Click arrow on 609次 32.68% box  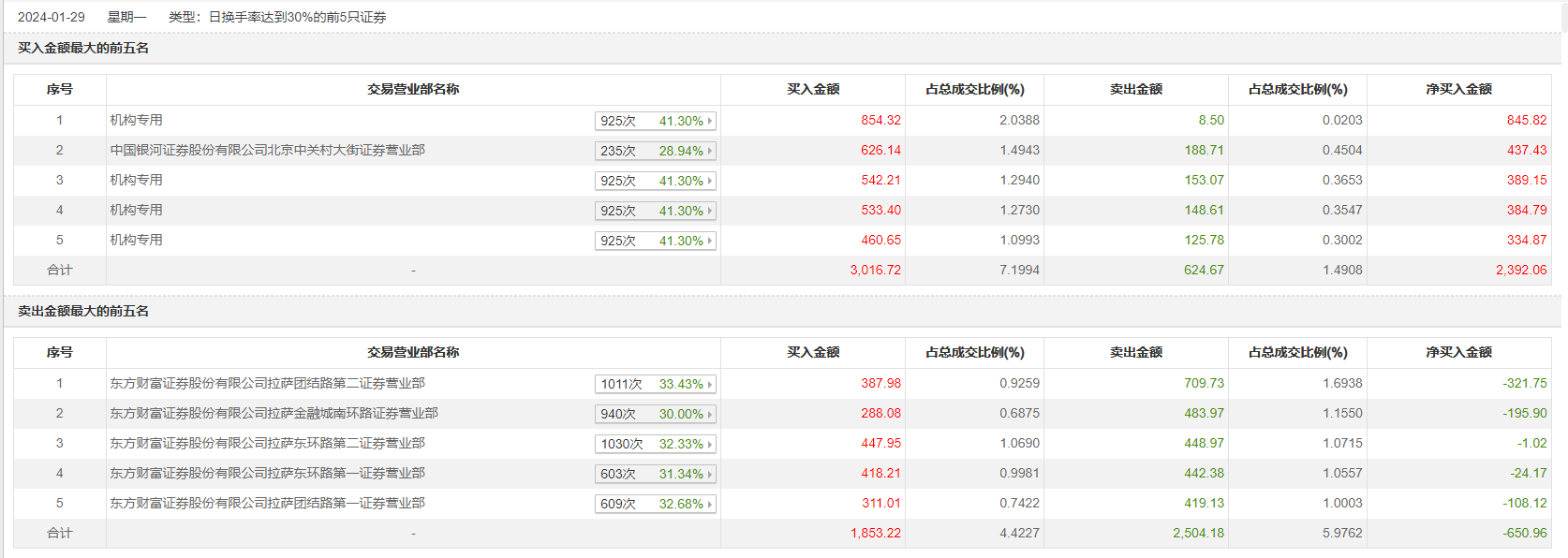(x=710, y=504)
